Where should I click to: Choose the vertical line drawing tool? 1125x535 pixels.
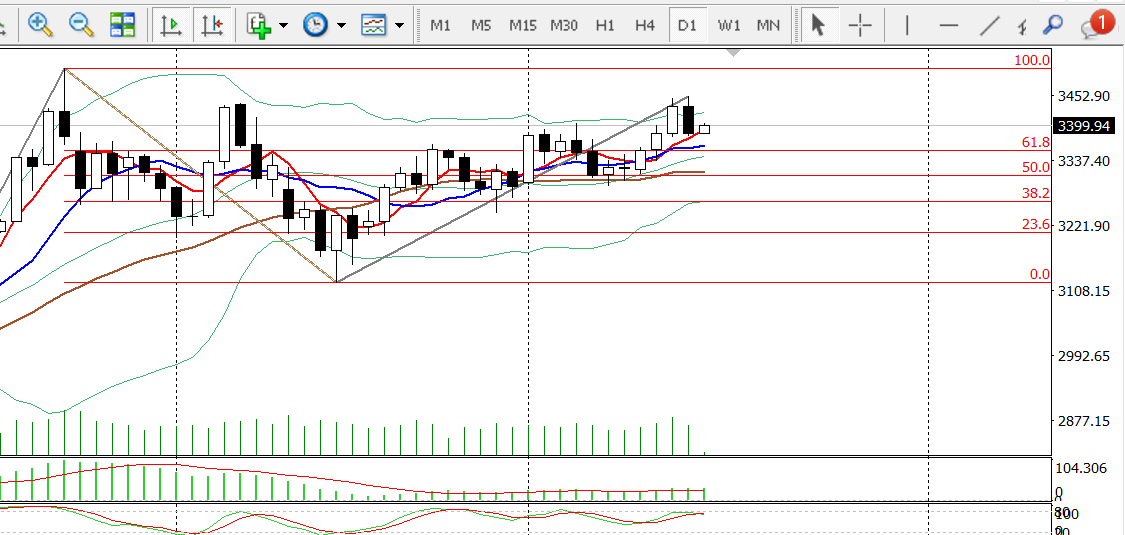pos(907,26)
